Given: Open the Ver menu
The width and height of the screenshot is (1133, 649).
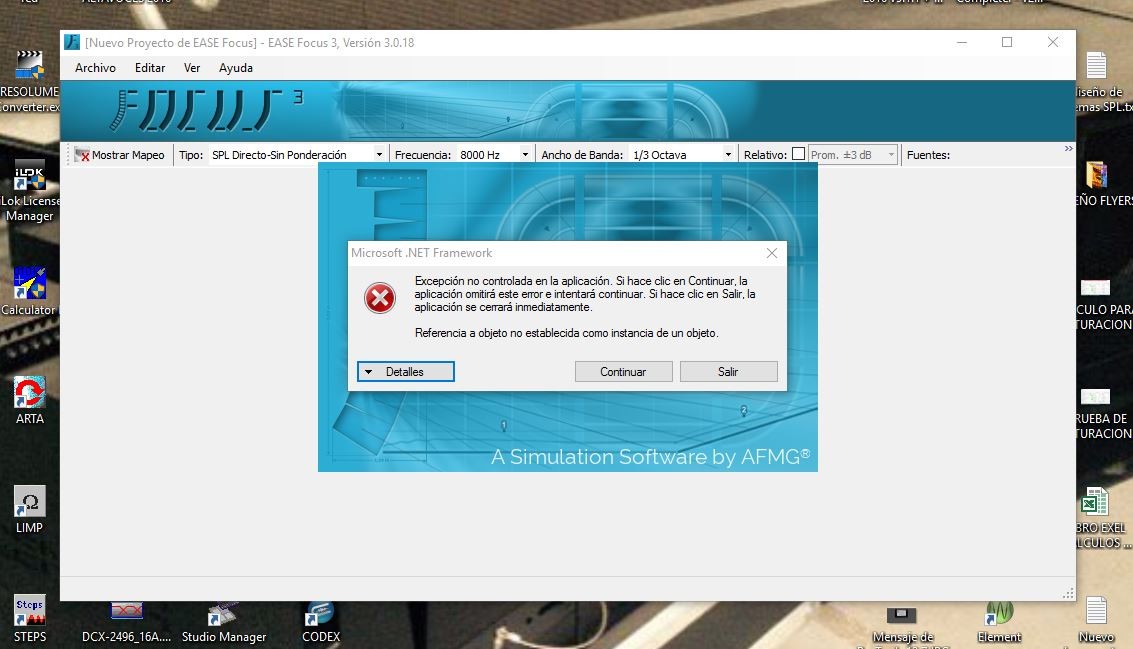Looking at the screenshot, I should pyautogui.click(x=191, y=68).
